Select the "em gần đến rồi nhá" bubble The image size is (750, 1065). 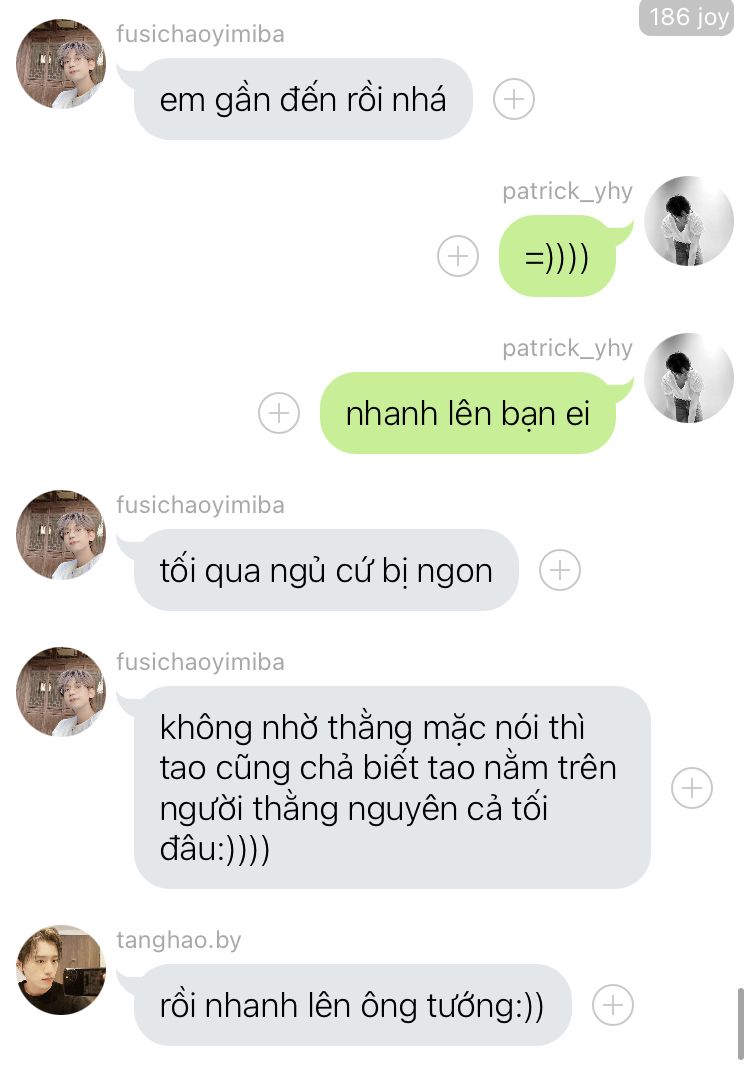pos(303,99)
